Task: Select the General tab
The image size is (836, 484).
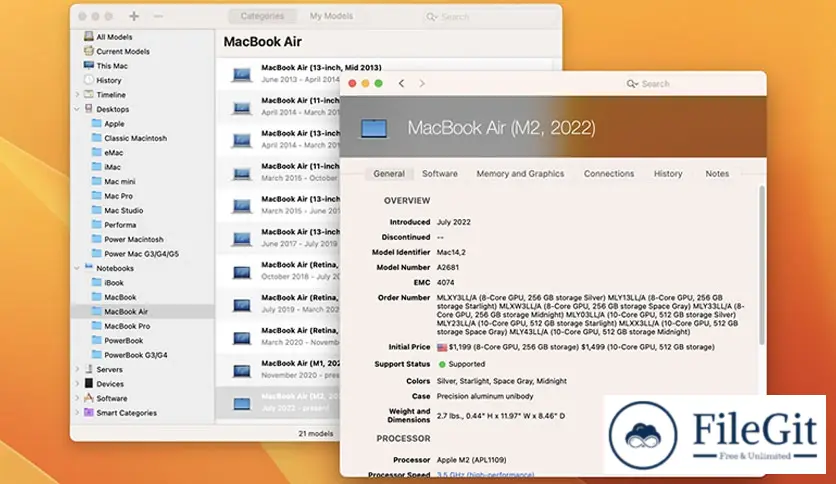Action: tap(389, 173)
